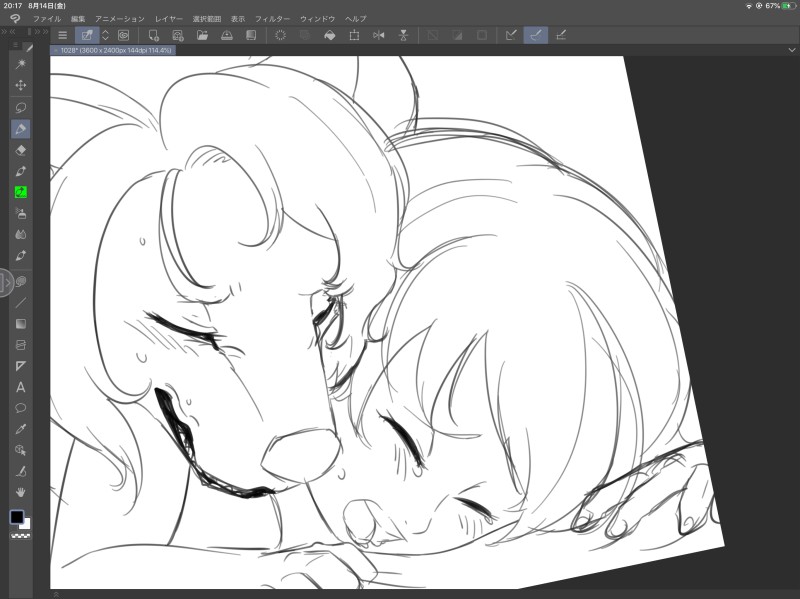800x599 pixels.
Task: Toggle the highlighted snap to special ruler
Action: 536,35
